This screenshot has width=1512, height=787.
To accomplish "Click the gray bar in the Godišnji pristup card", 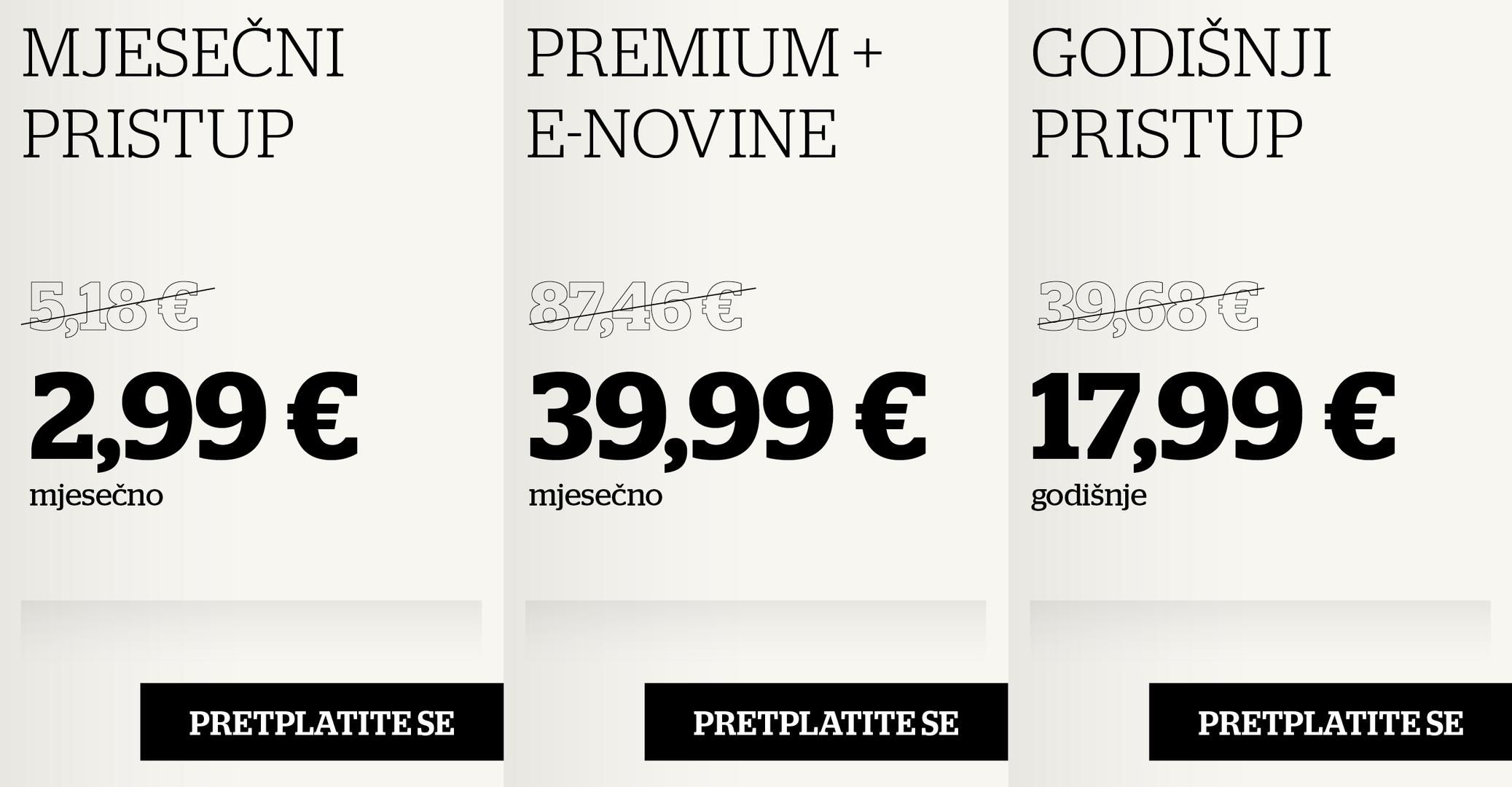I will (x=1260, y=625).
